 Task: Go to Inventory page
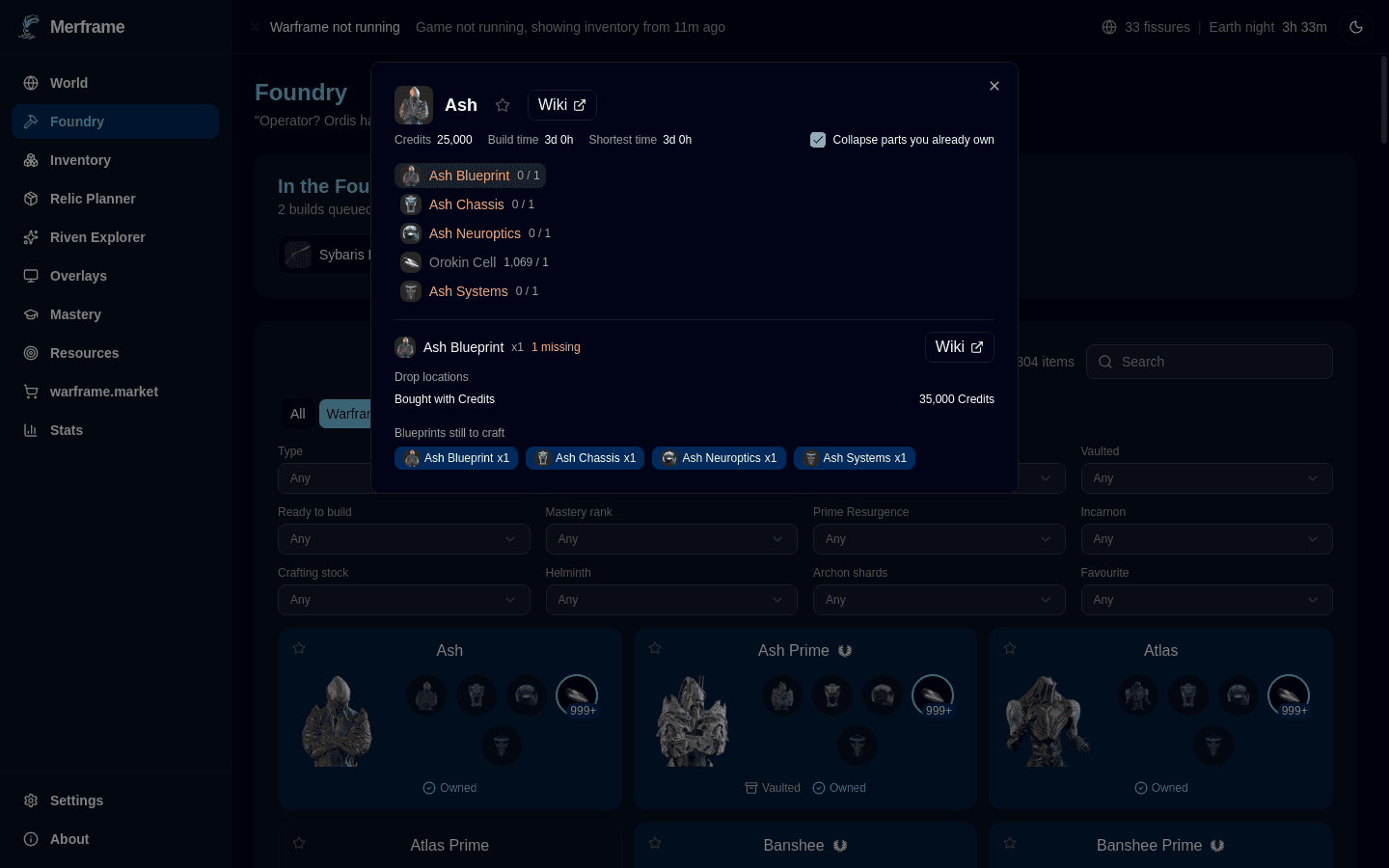[x=115, y=160]
